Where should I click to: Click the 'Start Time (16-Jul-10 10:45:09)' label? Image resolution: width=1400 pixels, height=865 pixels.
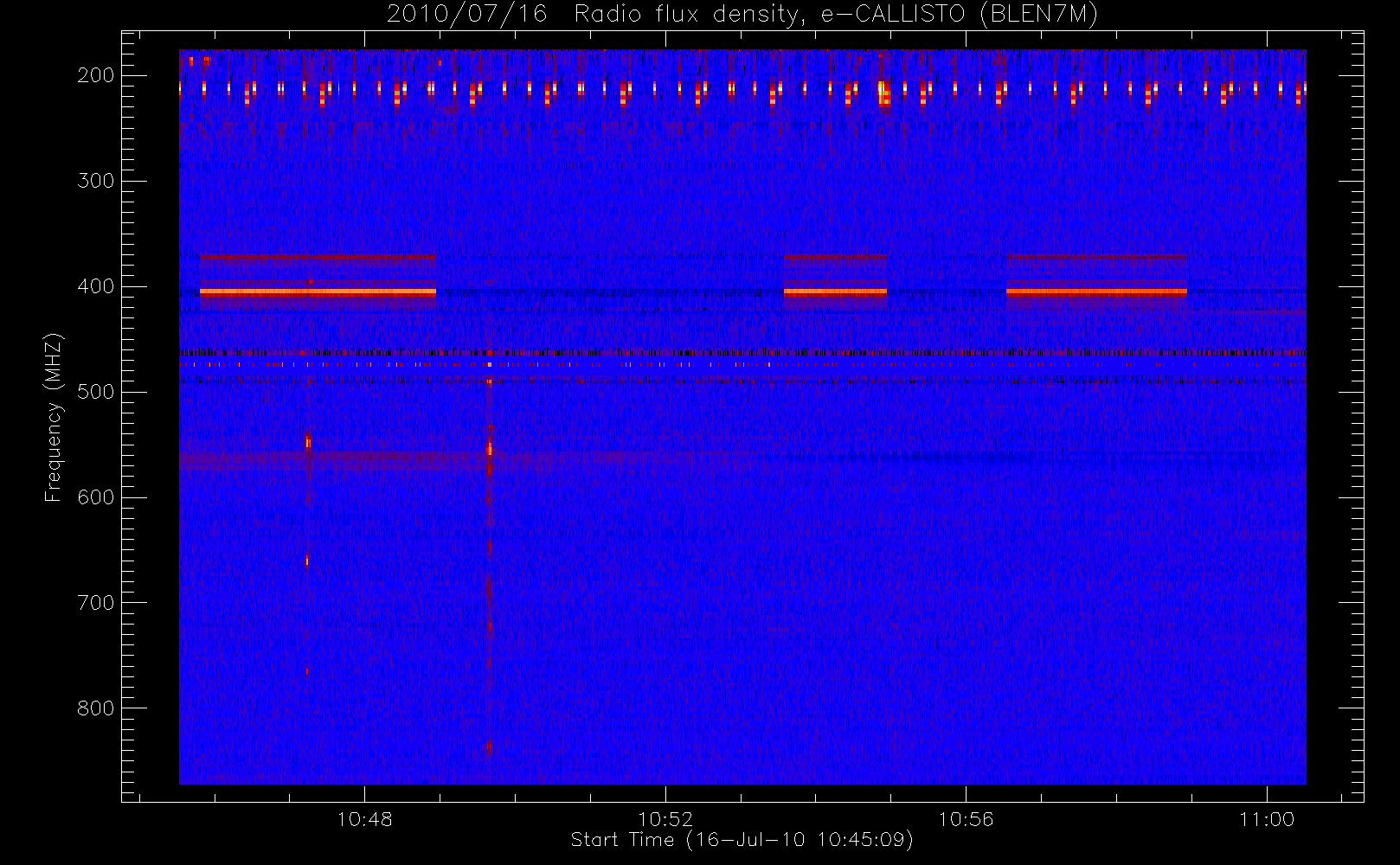[x=742, y=840]
